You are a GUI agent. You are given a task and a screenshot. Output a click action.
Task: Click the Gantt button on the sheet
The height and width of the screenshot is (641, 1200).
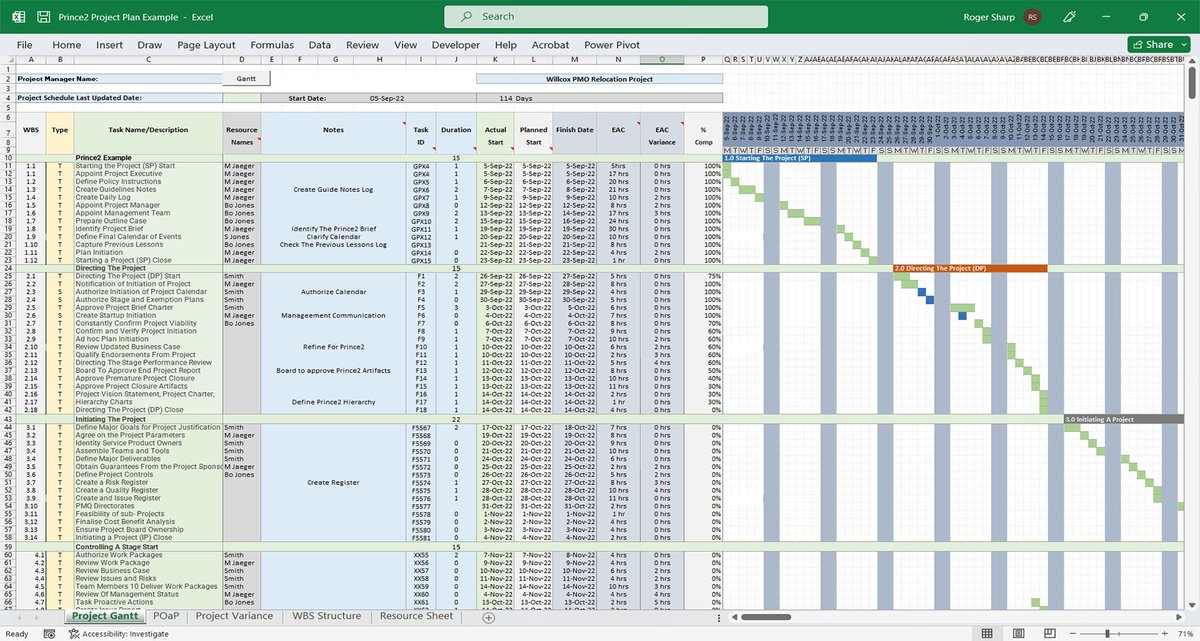[246, 78]
